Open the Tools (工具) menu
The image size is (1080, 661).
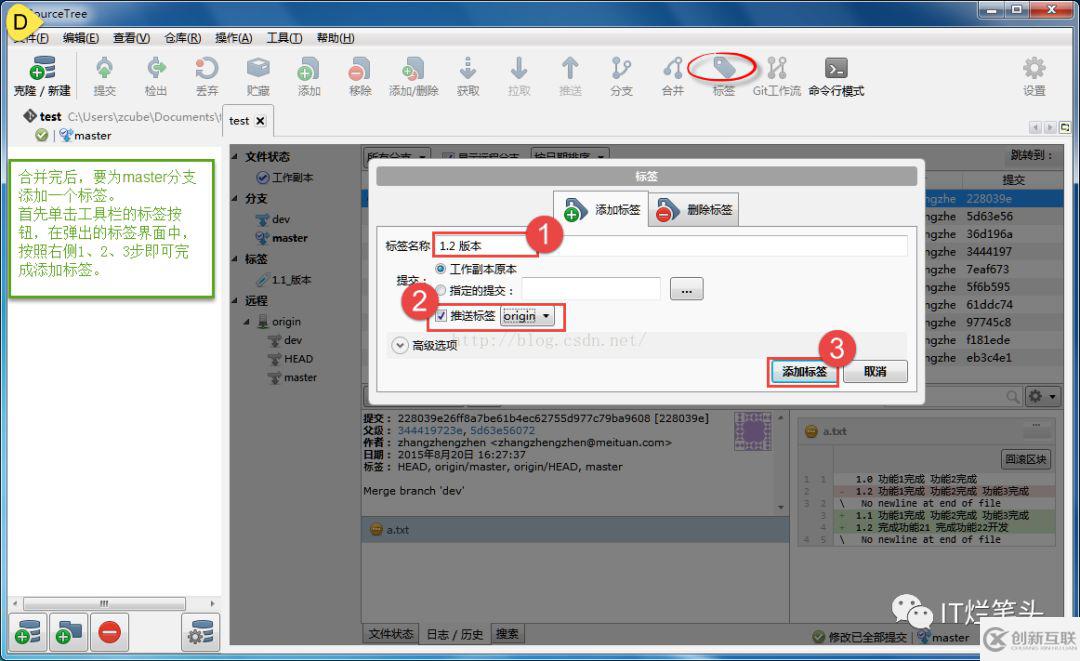pyautogui.click(x=284, y=38)
